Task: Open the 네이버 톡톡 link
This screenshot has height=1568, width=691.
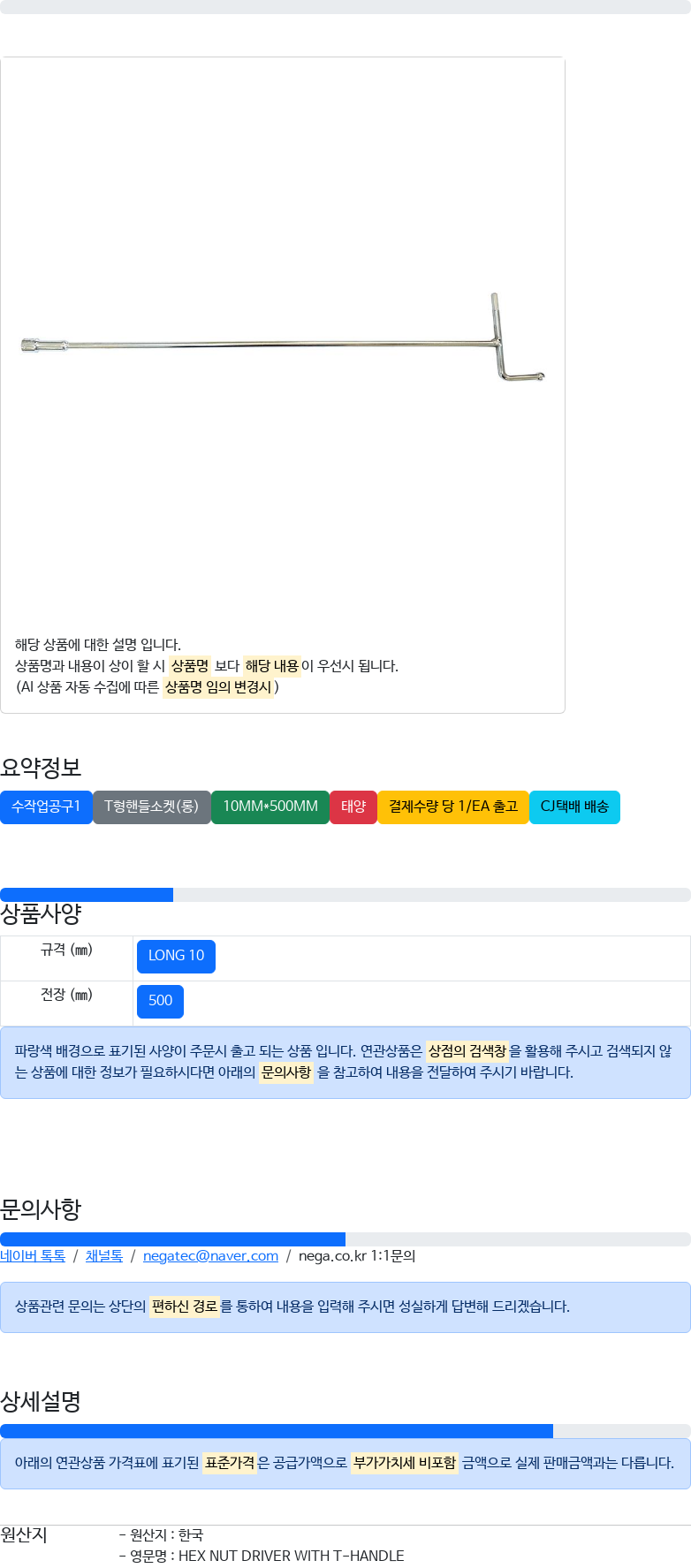Action: point(33,1256)
